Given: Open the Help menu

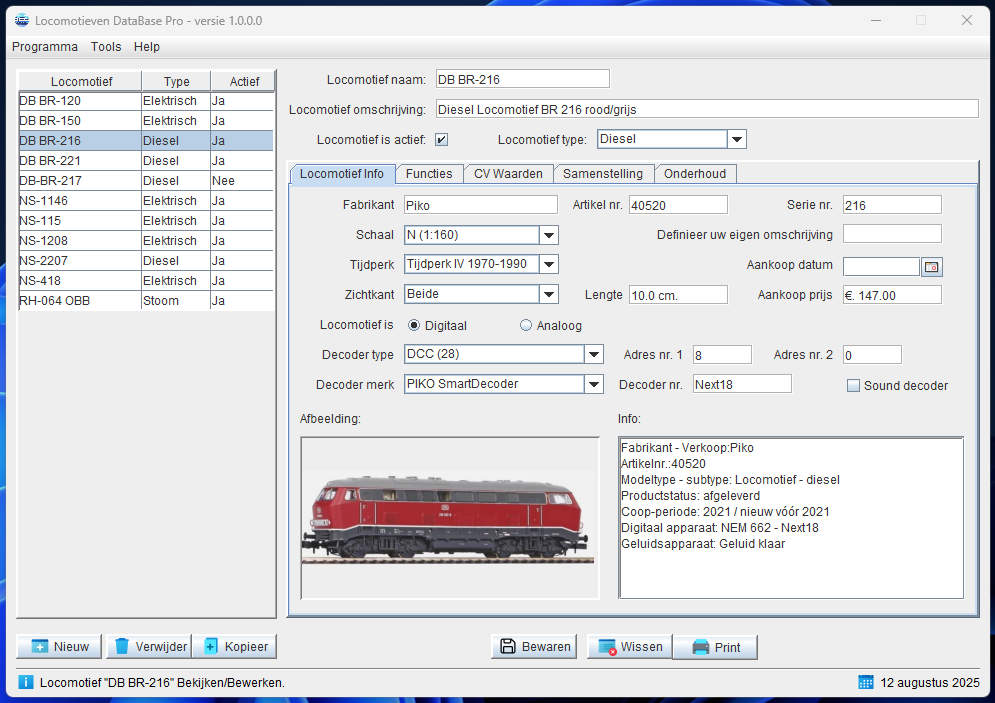Looking at the screenshot, I should pos(147,46).
